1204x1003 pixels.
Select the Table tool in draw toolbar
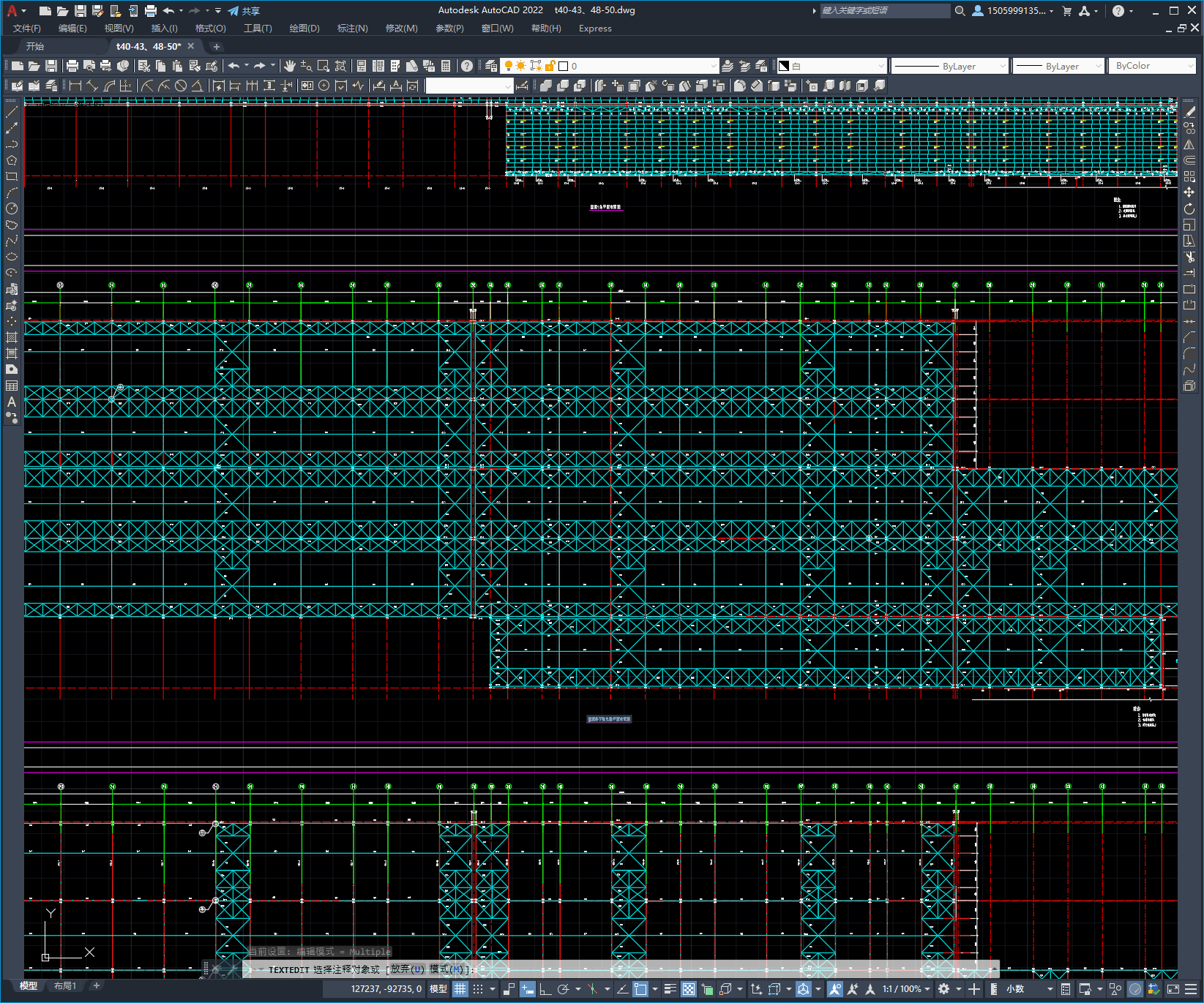tap(12, 386)
